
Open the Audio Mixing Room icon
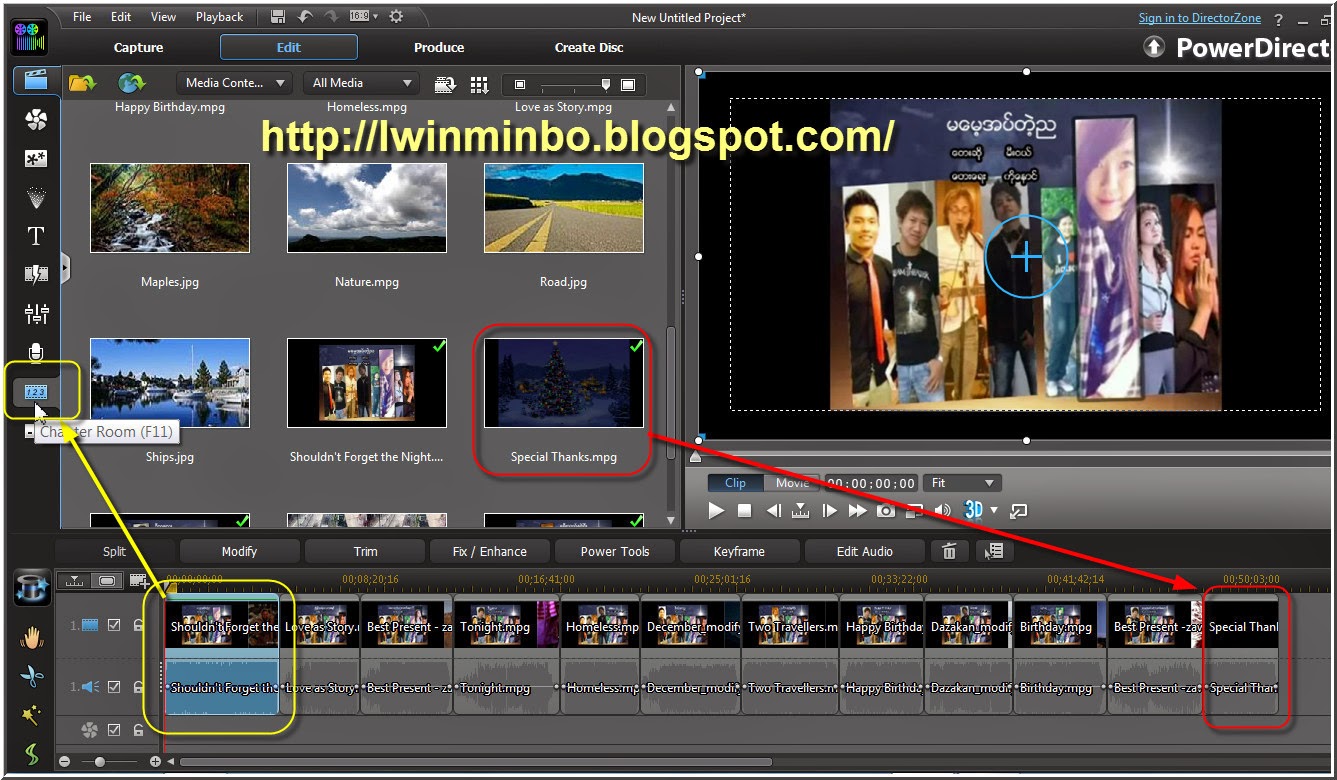pos(36,314)
